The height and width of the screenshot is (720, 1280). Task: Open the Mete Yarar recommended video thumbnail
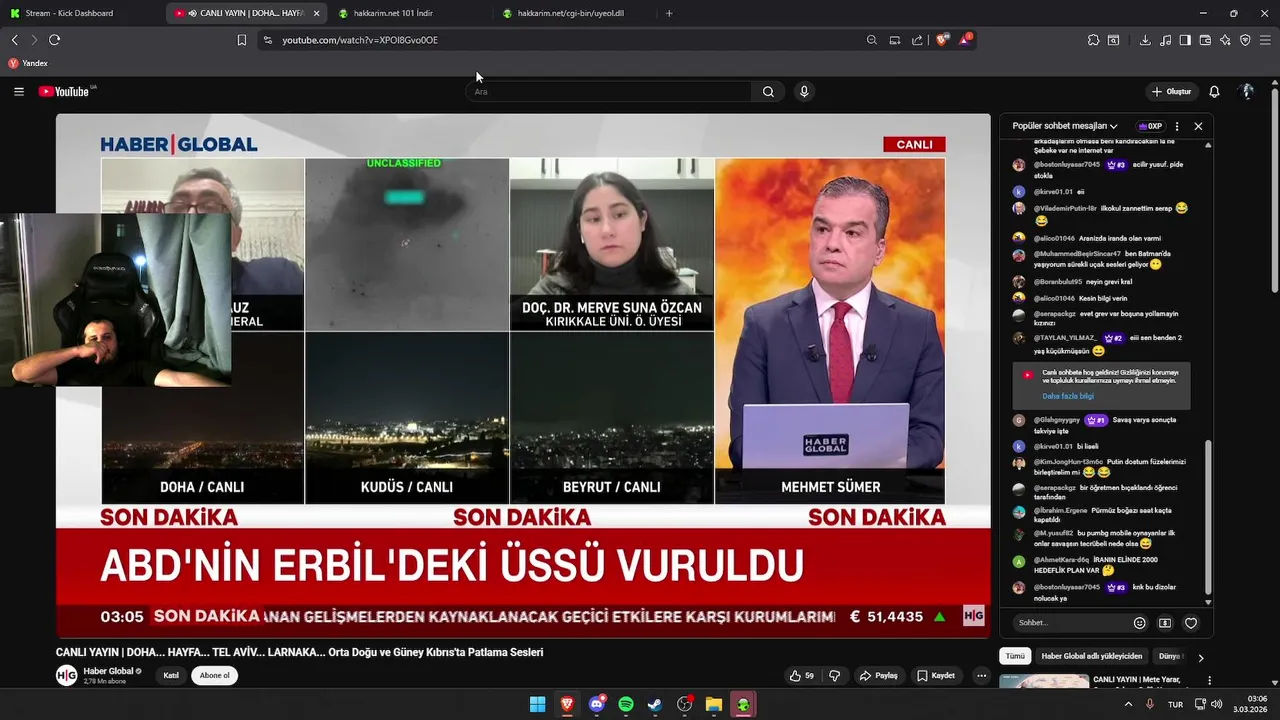click(x=1044, y=682)
